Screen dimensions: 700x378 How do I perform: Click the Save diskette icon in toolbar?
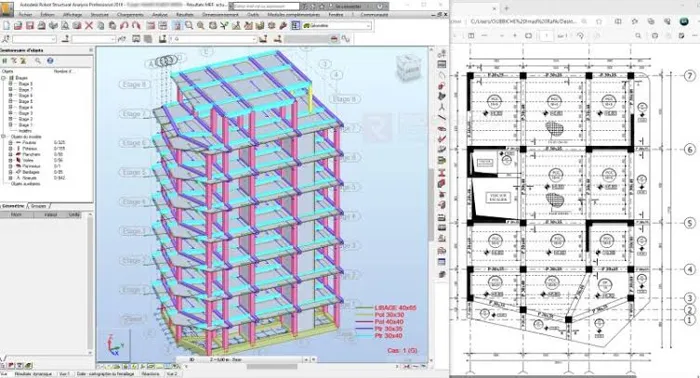pyautogui.click(x=30, y=26)
